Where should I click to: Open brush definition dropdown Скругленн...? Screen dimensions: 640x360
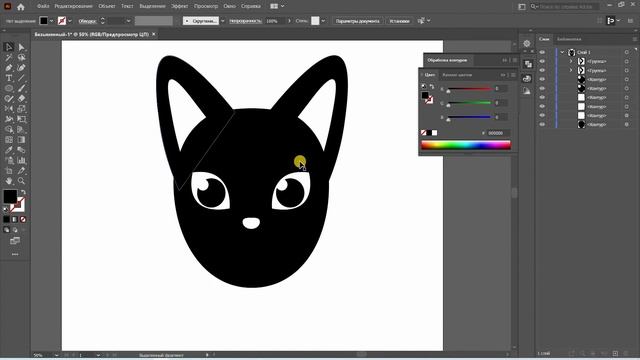pyautogui.click(x=222, y=21)
